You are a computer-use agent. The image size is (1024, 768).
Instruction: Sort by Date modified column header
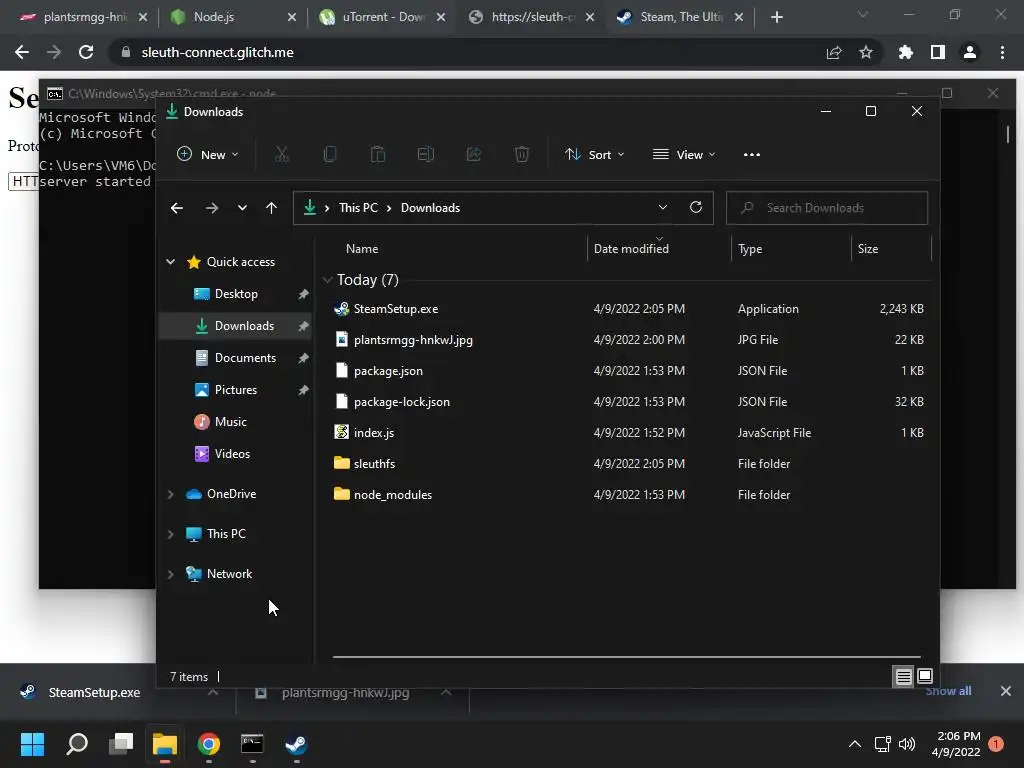tap(631, 249)
